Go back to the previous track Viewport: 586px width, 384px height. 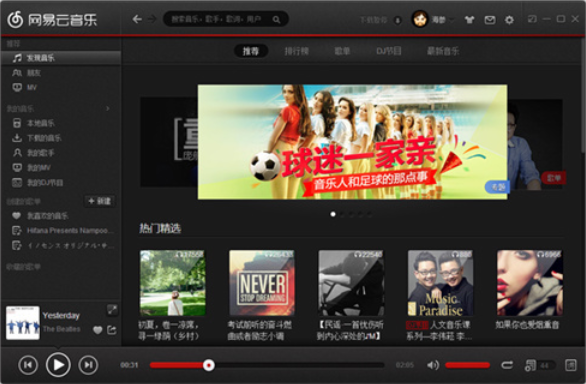[28, 365]
